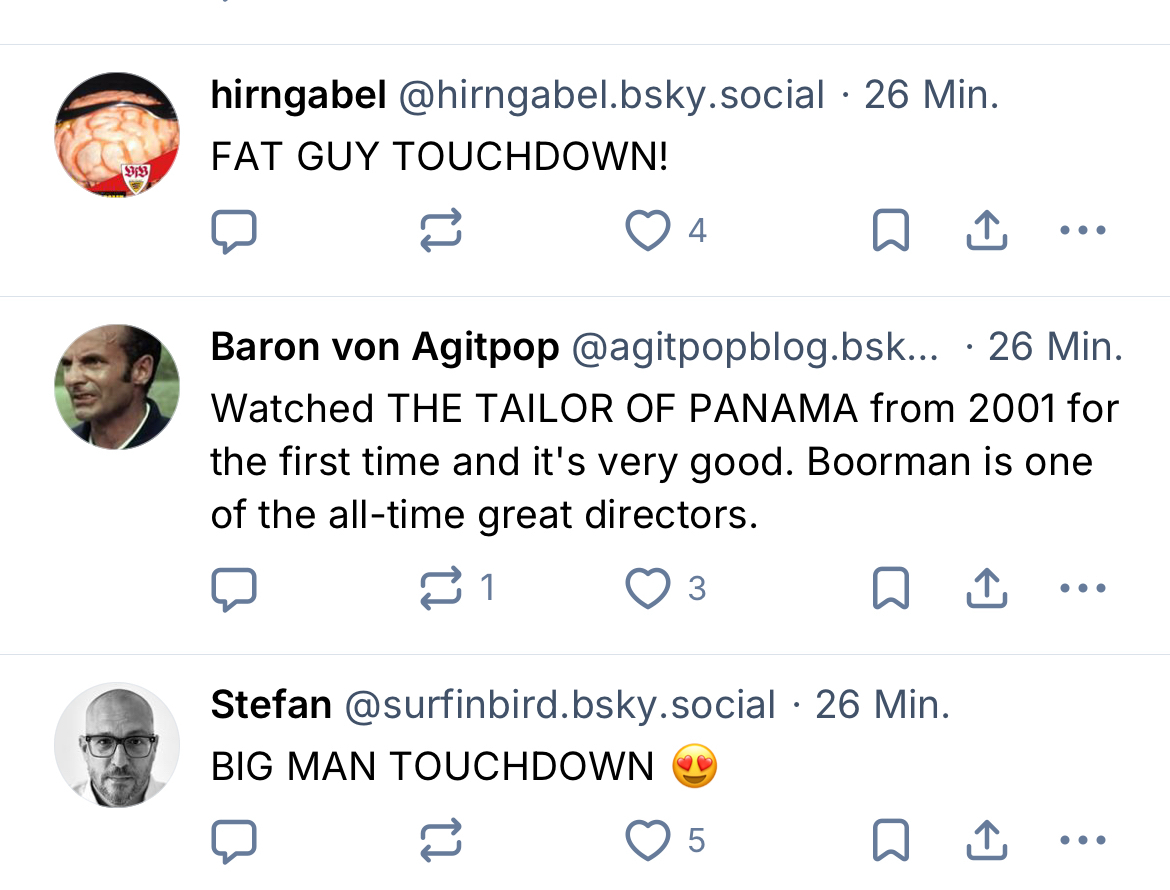The height and width of the screenshot is (890, 1170).
Task: Open Baron von Agitpop's profile name
Action: [x=385, y=348]
